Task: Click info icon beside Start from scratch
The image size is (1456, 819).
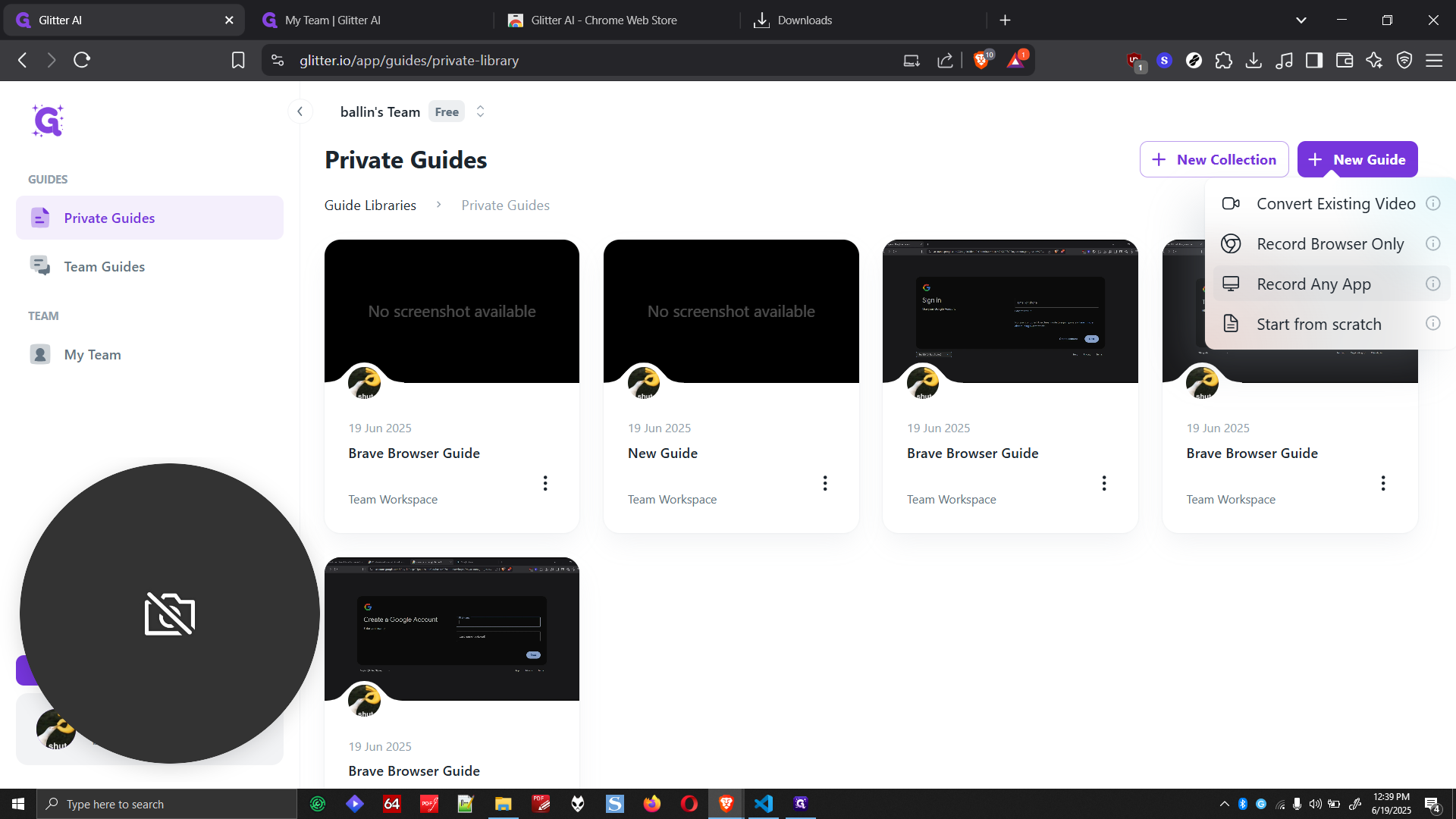Action: [1433, 323]
